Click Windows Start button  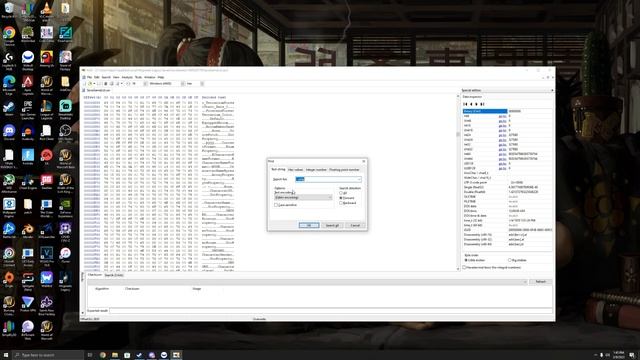point(6,355)
